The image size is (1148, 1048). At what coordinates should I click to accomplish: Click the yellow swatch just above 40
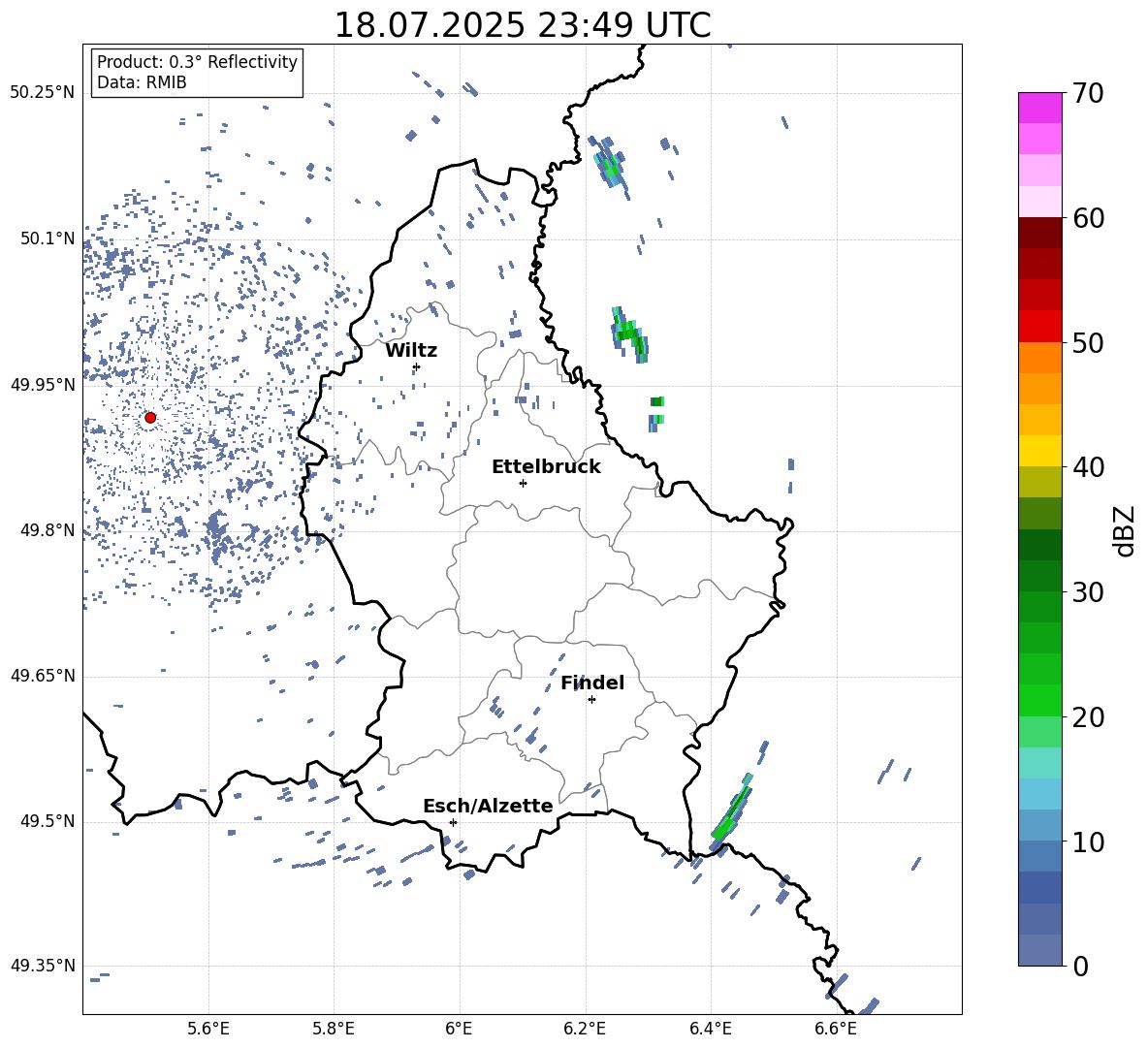tap(1039, 451)
